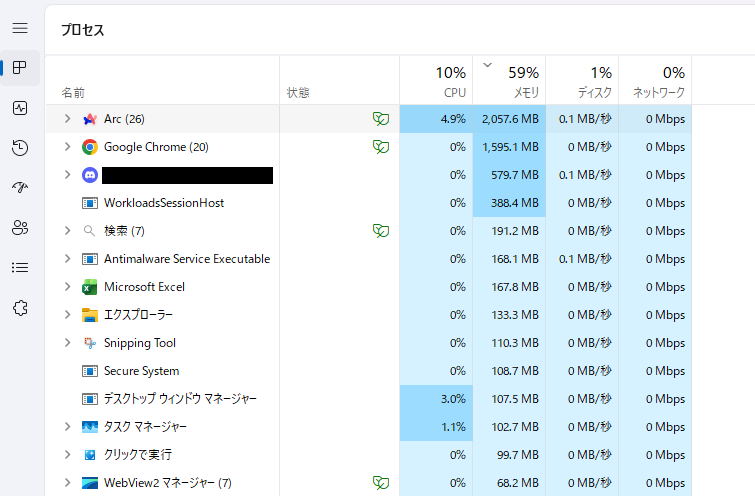Image resolution: width=755 pixels, height=496 pixels.
Task: Click the 99.7 MB memory cell
Action: 509,455
